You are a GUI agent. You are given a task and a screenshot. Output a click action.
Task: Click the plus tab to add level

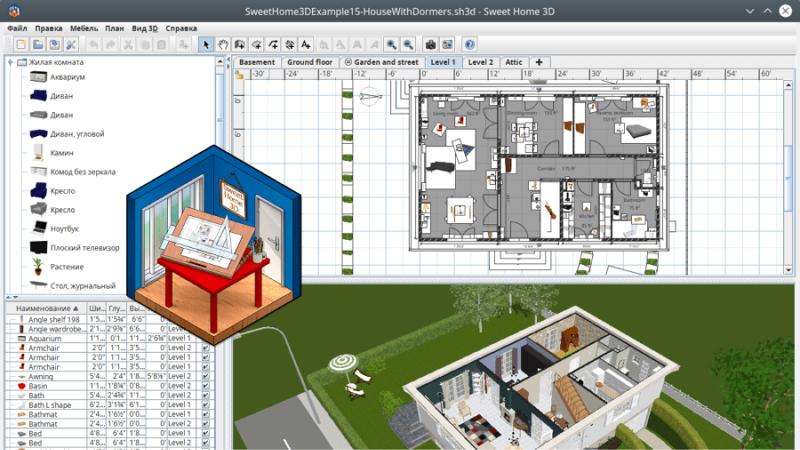[540, 62]
